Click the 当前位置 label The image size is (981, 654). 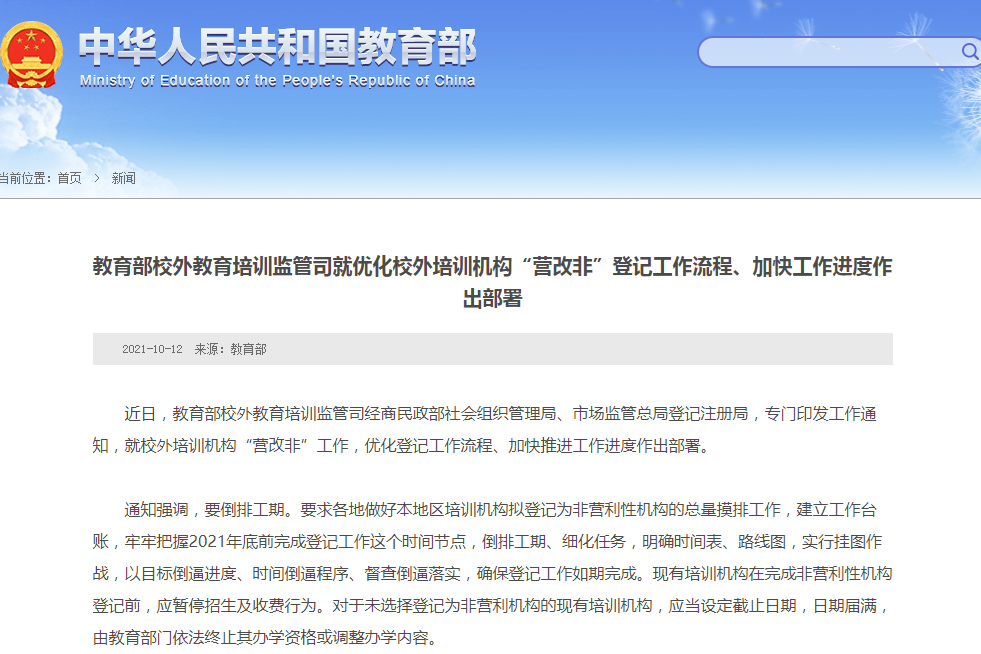click(24, 178)
